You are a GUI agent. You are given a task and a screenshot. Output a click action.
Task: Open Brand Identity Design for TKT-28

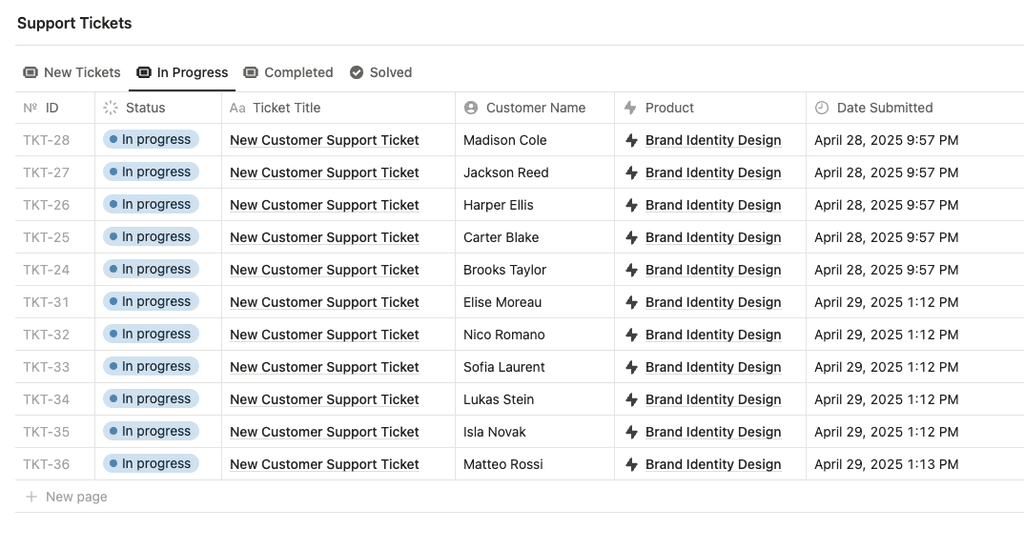pyautogui.click(x=713, y=140)
